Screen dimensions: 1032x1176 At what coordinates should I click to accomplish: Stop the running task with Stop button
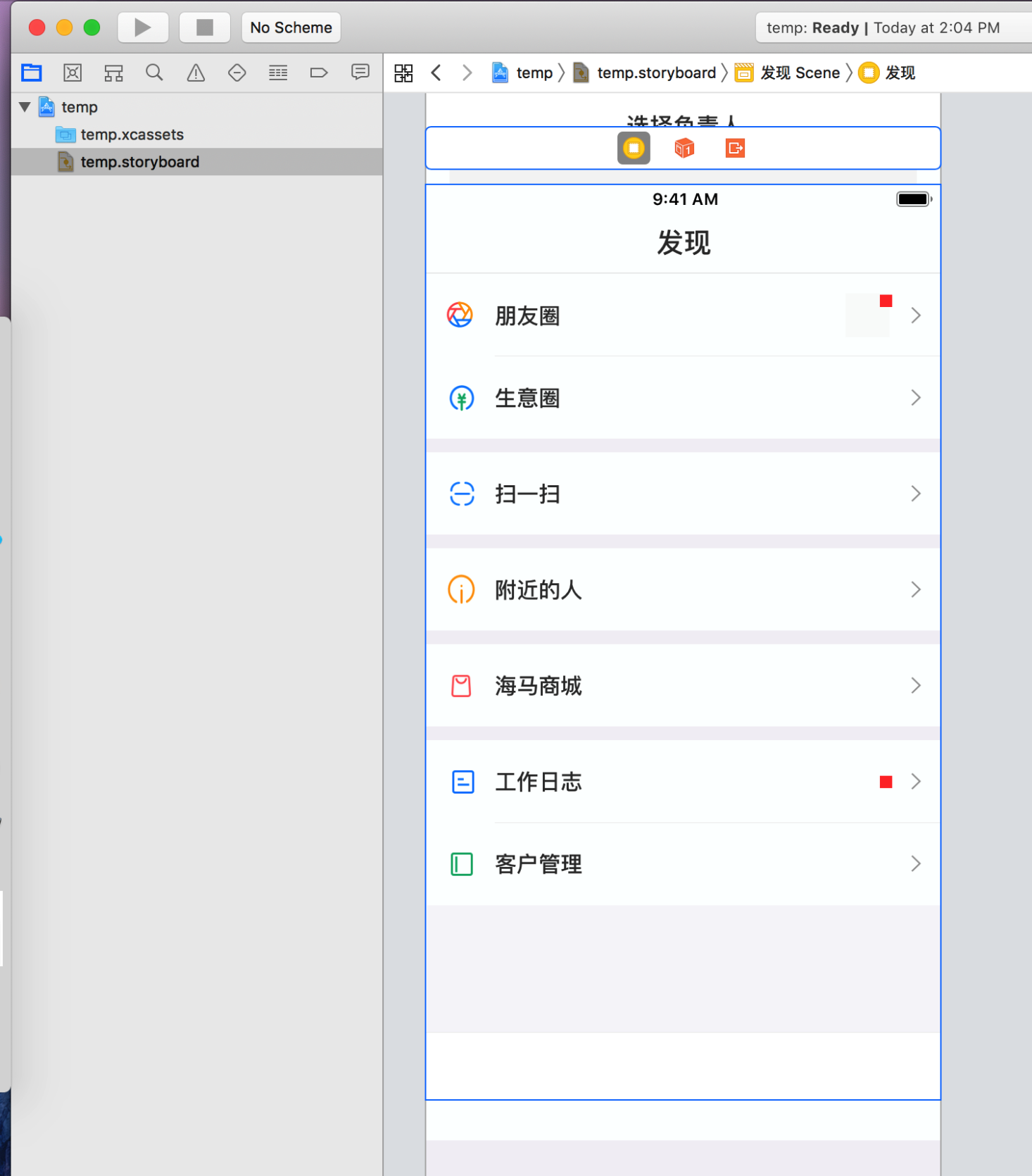(205, 27)
